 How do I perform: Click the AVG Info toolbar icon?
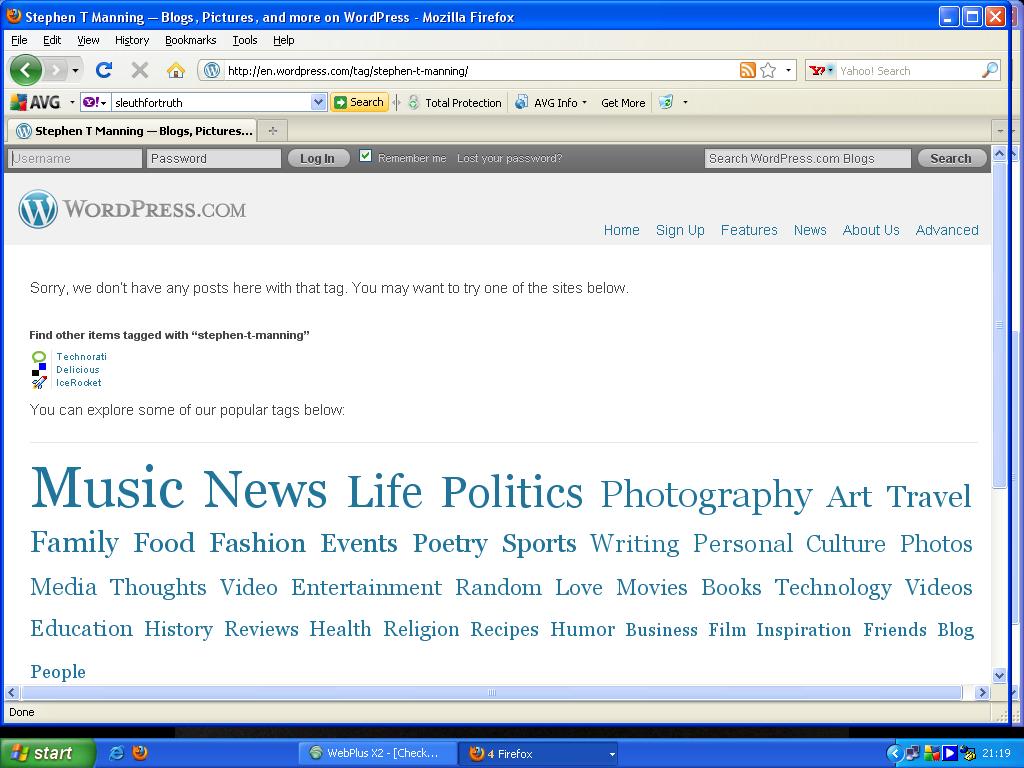(x=521, y=103)
